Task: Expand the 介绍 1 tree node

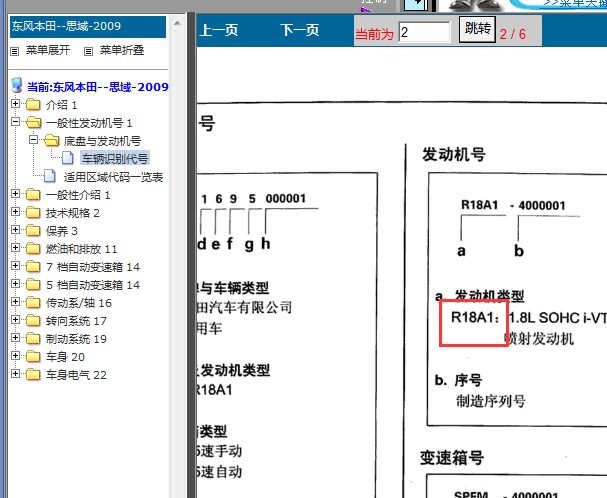Action: (x=15, y=104)
